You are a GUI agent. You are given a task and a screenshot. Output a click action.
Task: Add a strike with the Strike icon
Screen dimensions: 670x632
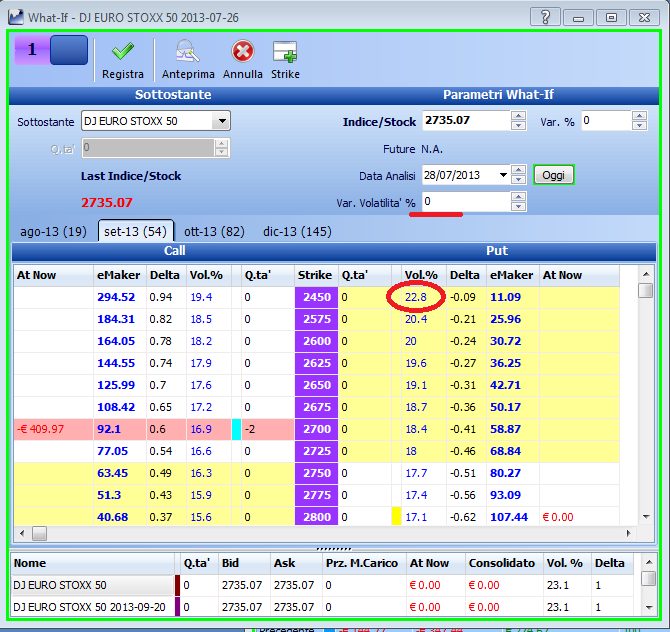tap(285, 52)
